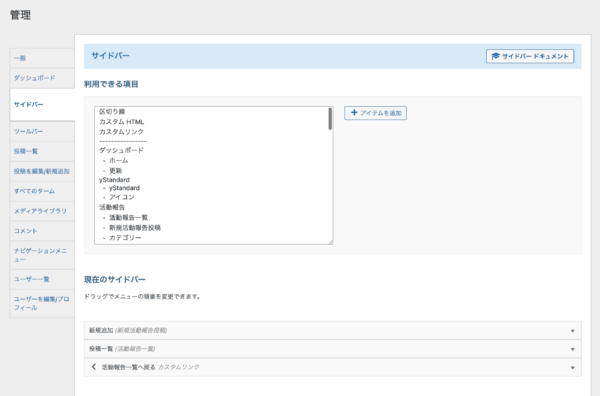Click the available items list scrollbar
600x396 pixels.
(330, 119)
